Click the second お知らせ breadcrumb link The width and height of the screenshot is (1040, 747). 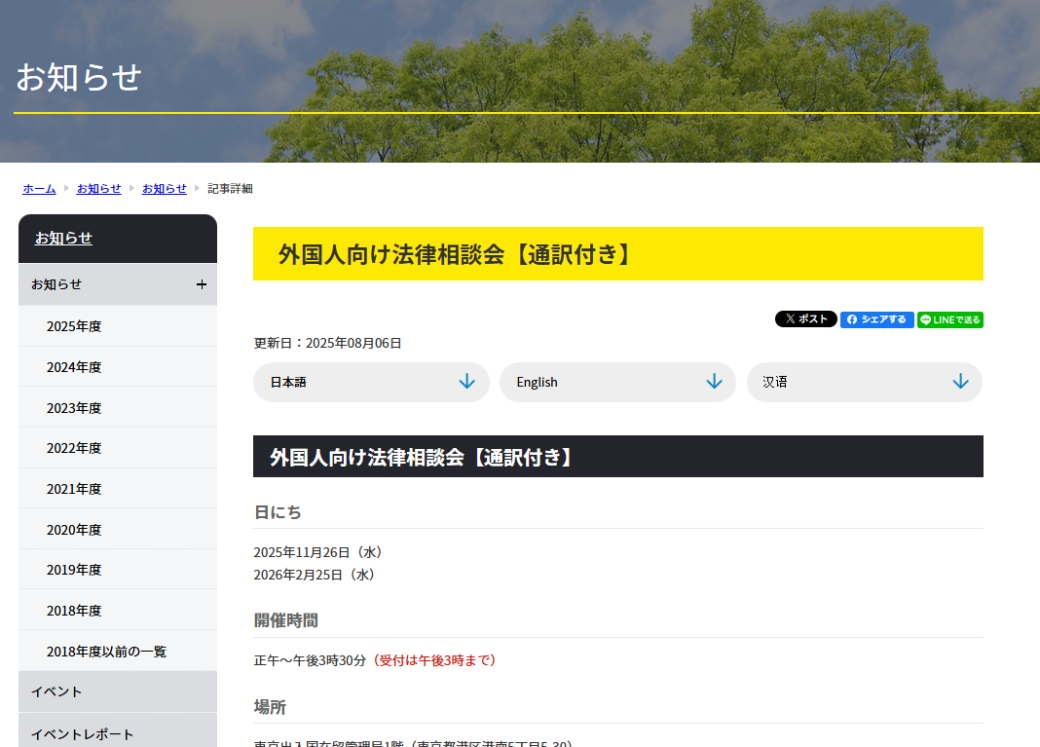pyautogui.click(x=164, y=189)
